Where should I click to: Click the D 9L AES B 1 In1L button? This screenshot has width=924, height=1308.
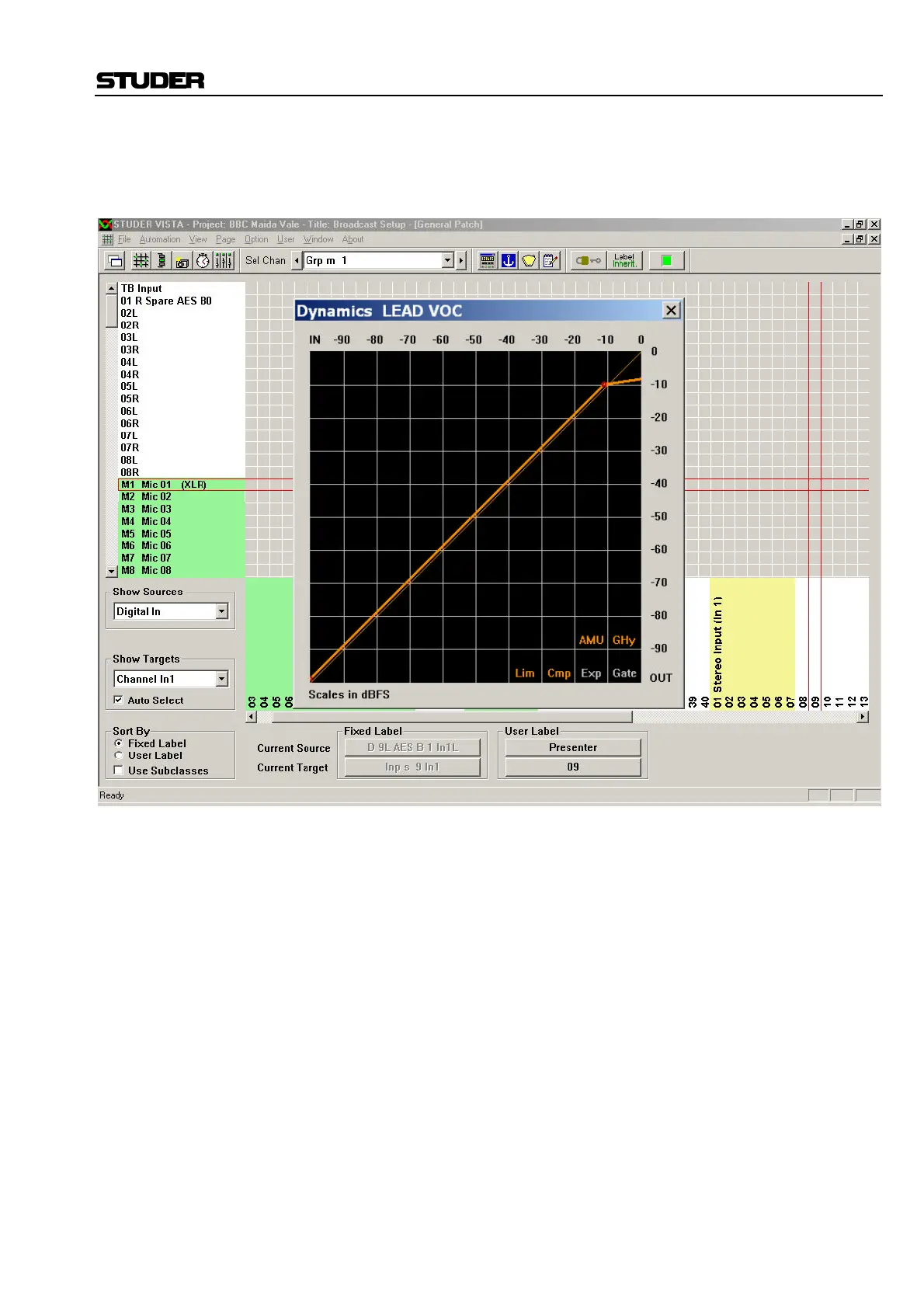412,747
